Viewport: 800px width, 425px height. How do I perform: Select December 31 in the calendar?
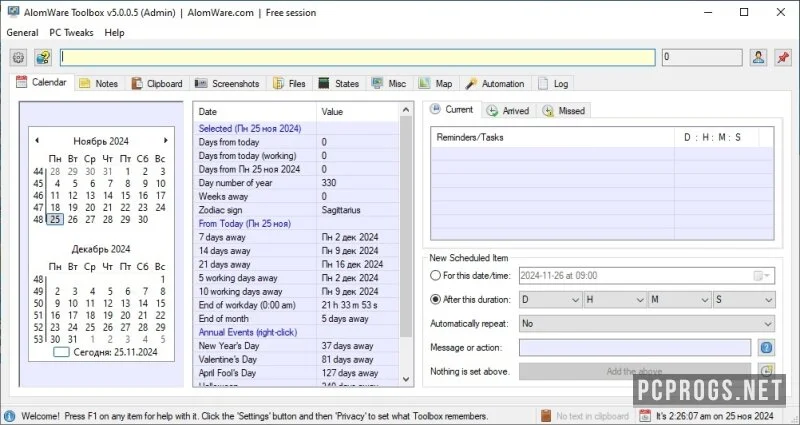coord(72,339)
